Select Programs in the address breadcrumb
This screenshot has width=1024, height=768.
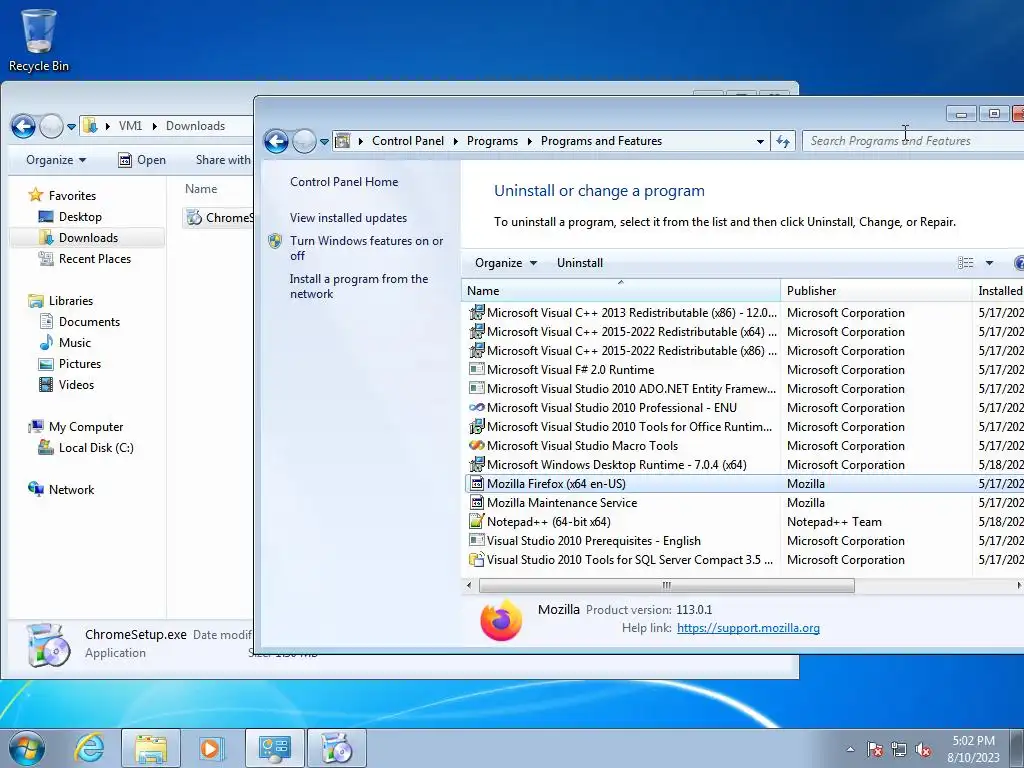tap(492, 141)
